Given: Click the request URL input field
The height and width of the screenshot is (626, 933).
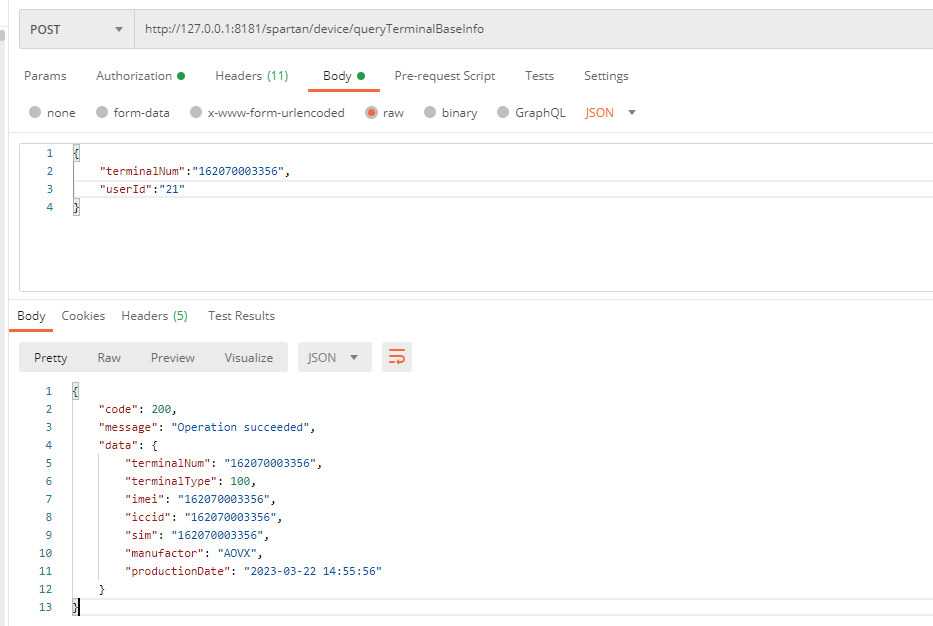Looking at the screenshot, I should [x=530, y=29].
